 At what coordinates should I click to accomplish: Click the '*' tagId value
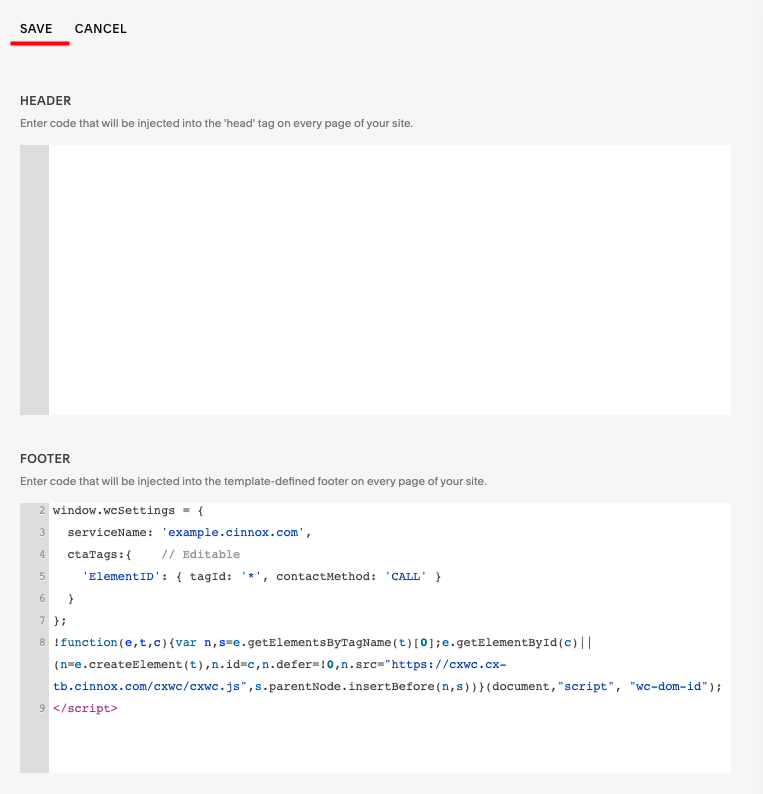251,577
